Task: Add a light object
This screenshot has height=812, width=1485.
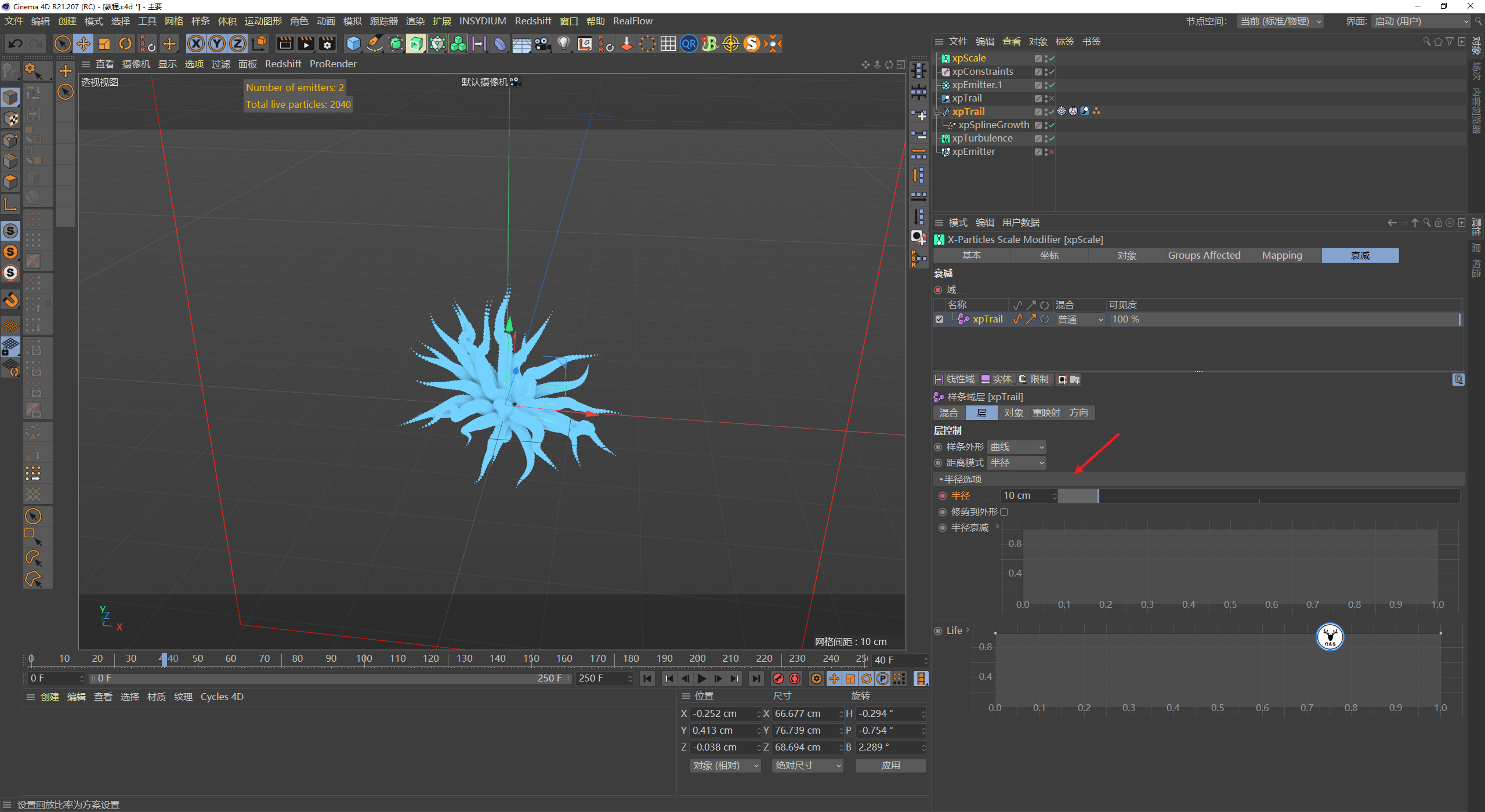Action: point(564,43)
